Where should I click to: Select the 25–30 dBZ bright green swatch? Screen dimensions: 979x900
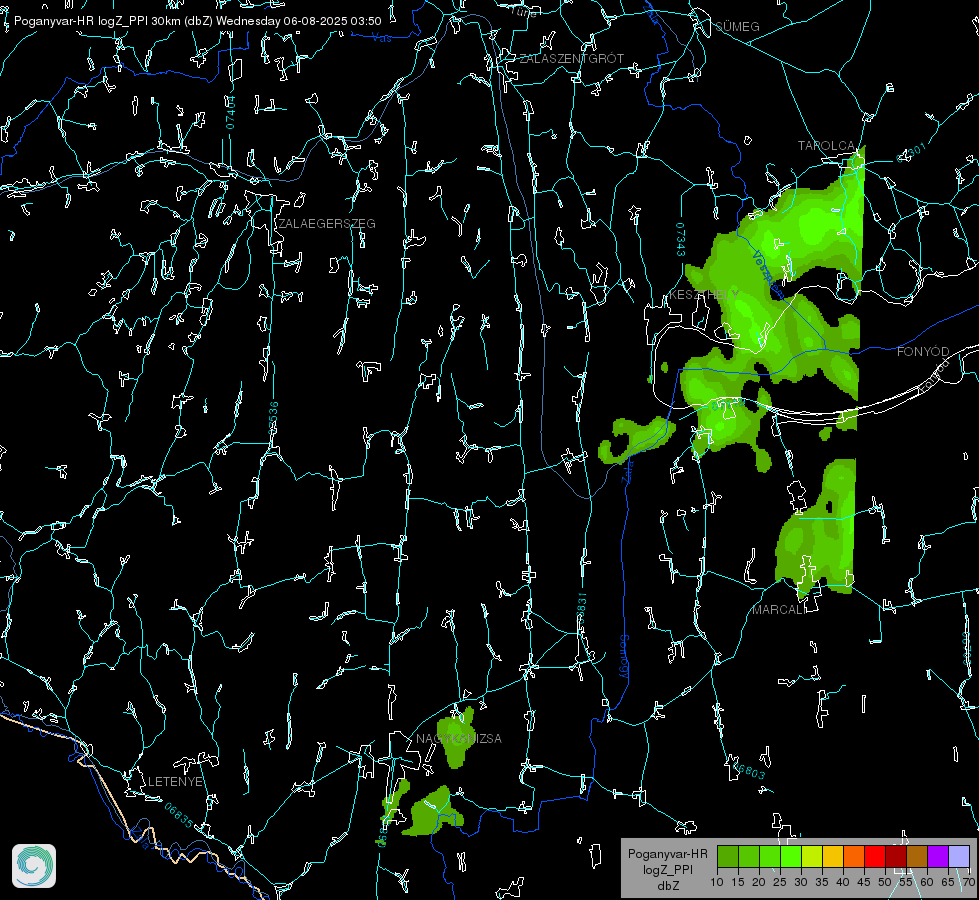coord(790,857)
